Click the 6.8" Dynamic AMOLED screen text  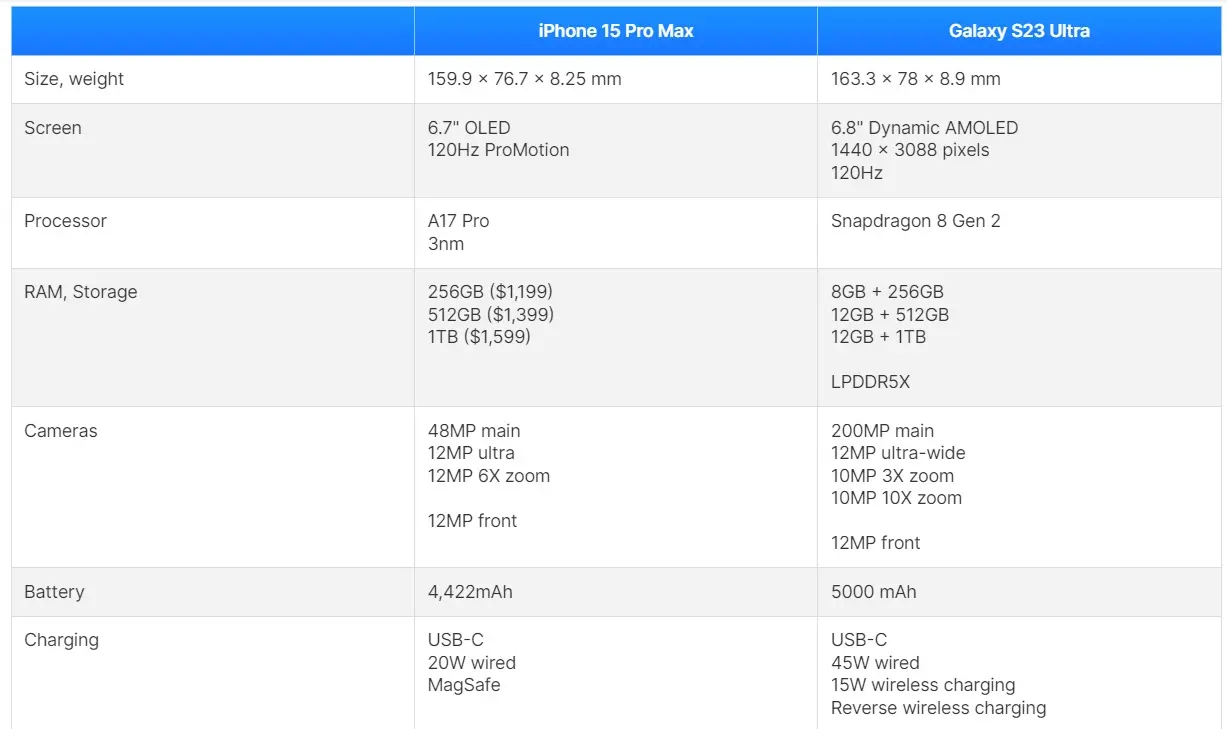click(x=924, y=128)
